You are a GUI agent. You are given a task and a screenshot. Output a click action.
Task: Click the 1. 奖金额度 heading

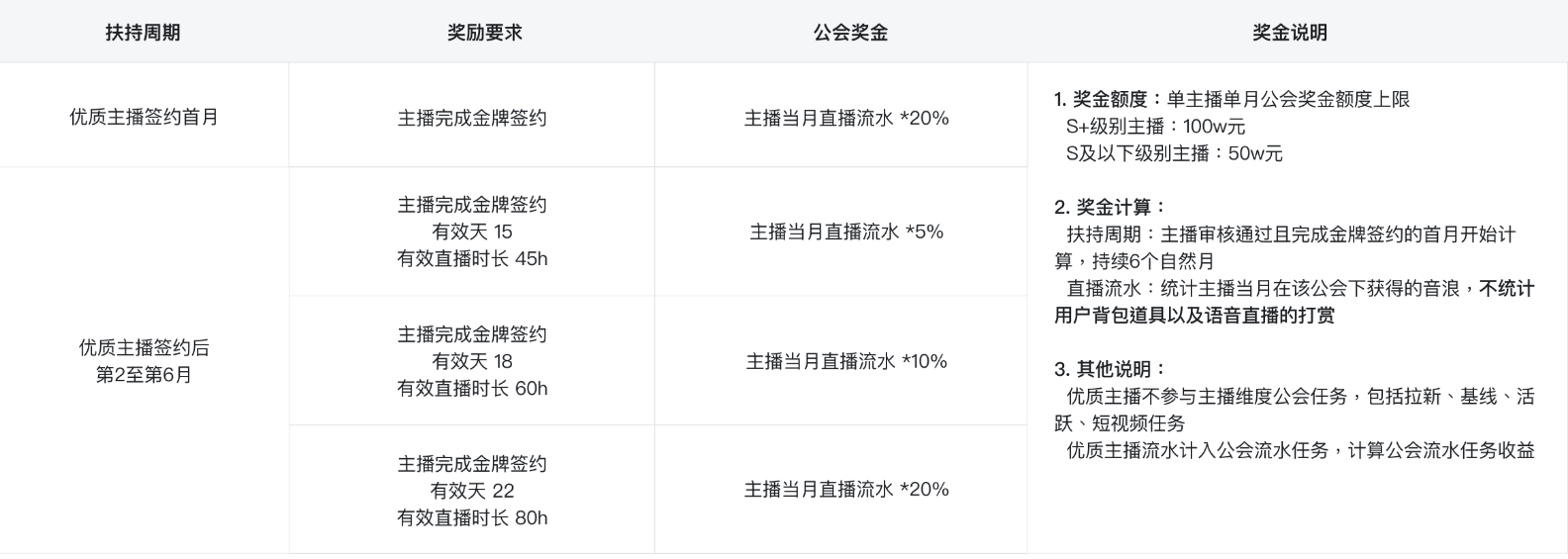1109,99
